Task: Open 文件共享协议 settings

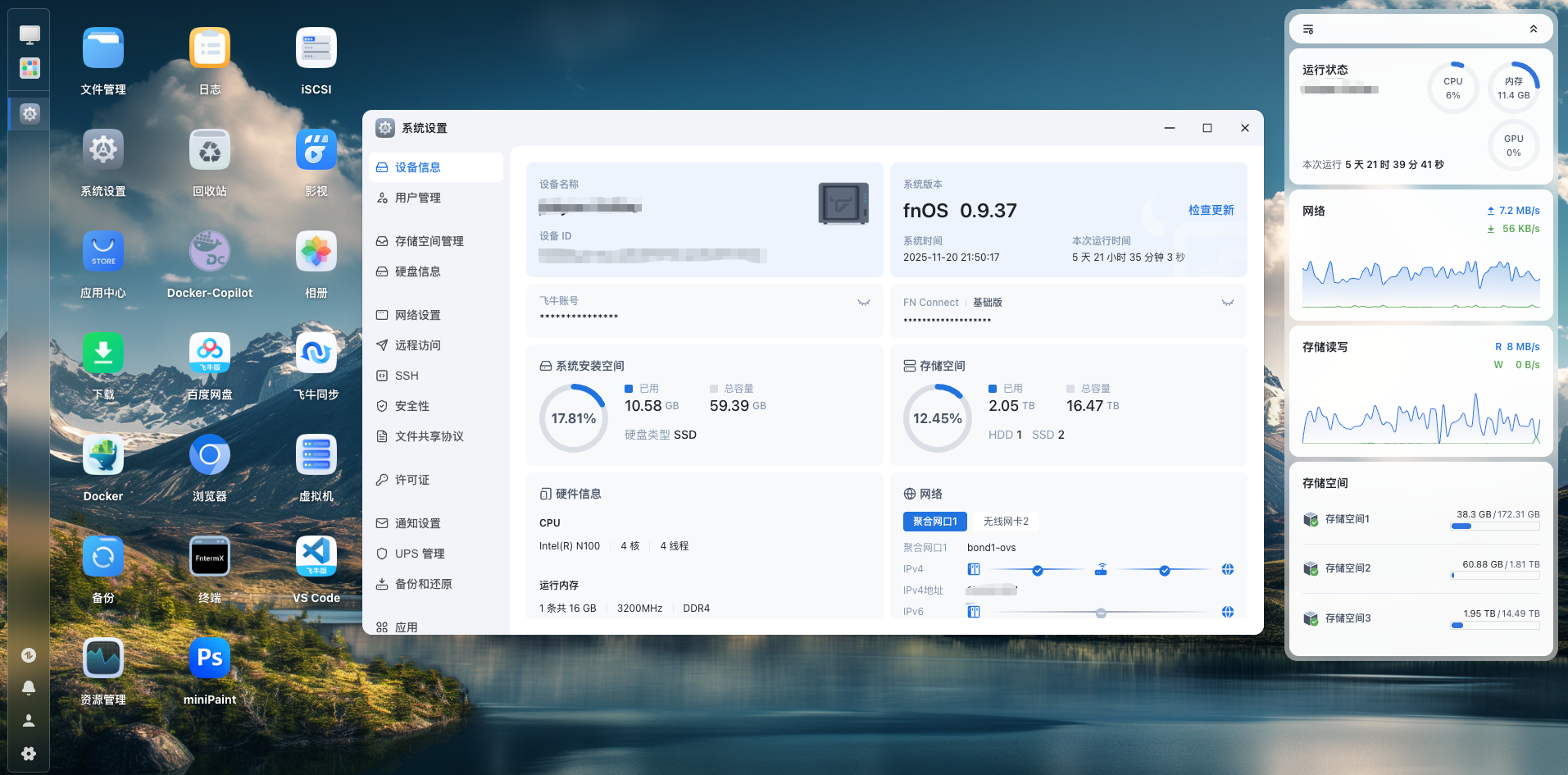Action: point(436,436)
